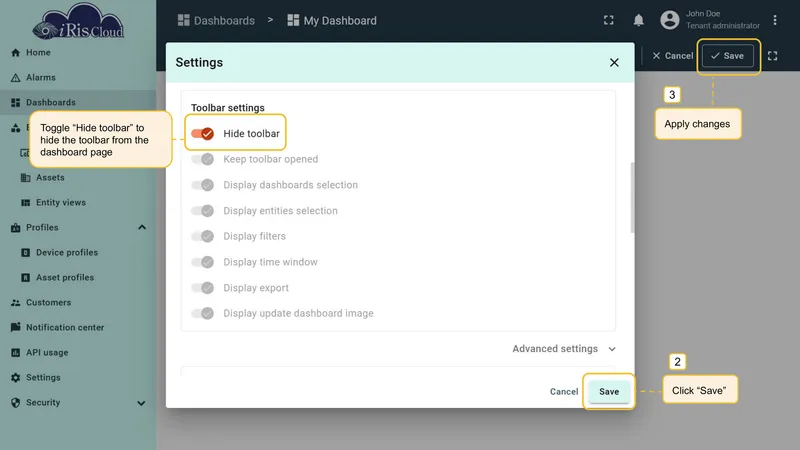Toggle the Keep toolbar opened switch
800x450 pixels.
[x=203, y=159]
